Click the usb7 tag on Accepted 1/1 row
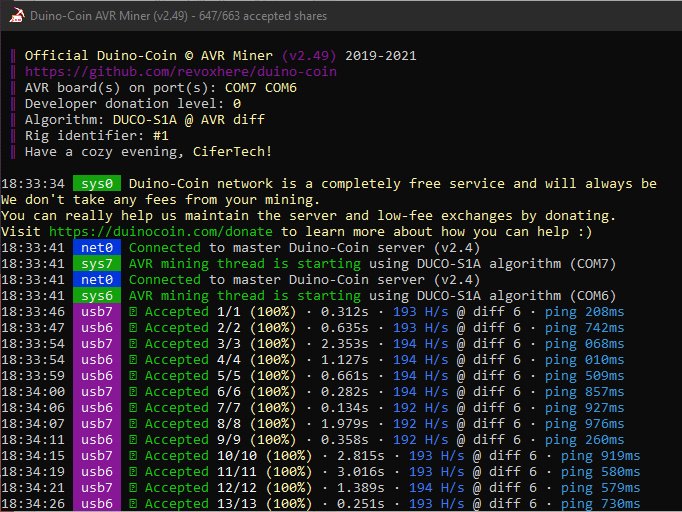The height and width of the screenshot is (512, 682). click(97, 311)
